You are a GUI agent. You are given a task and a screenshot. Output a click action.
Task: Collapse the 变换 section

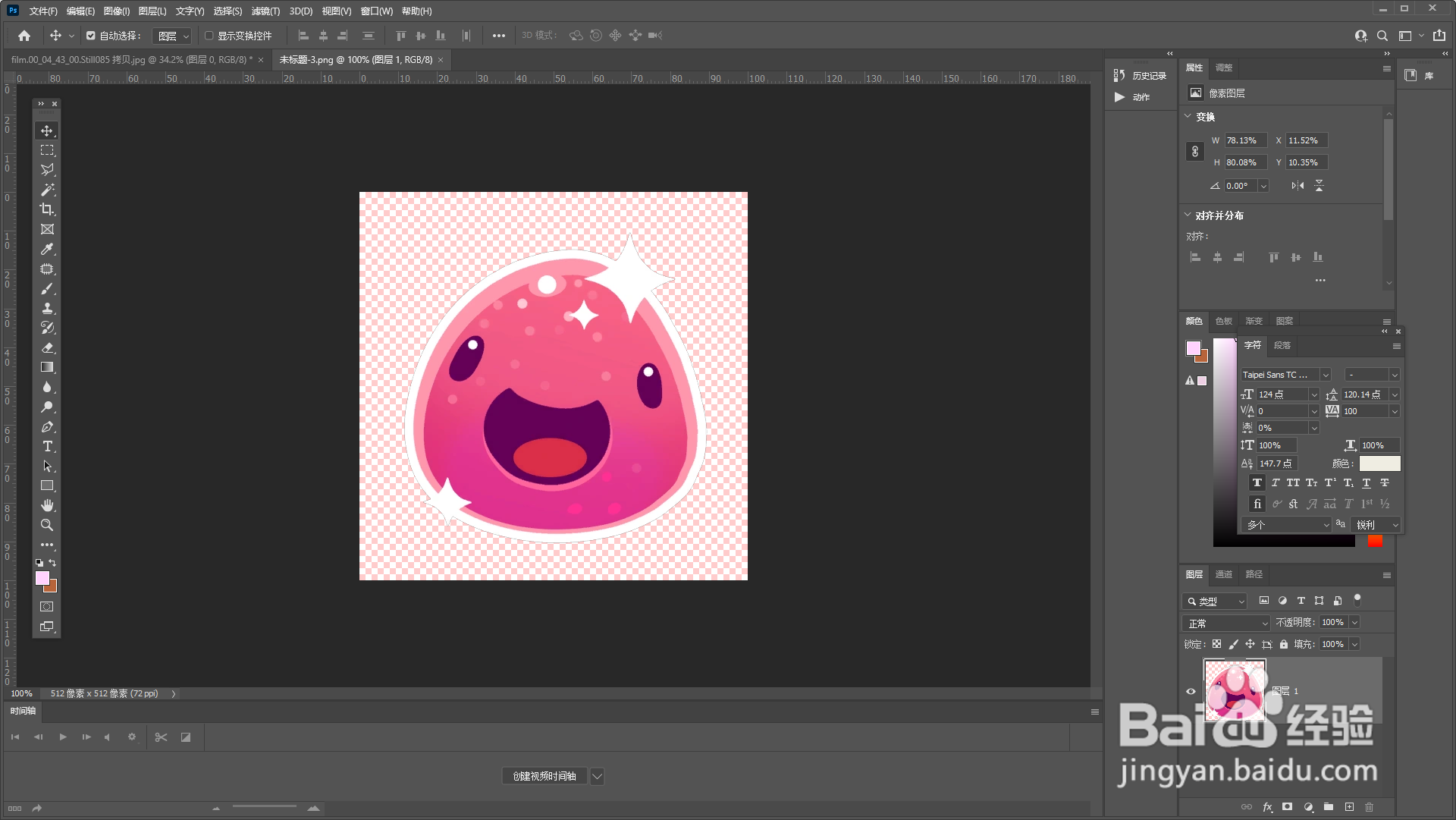(1188, 116)
